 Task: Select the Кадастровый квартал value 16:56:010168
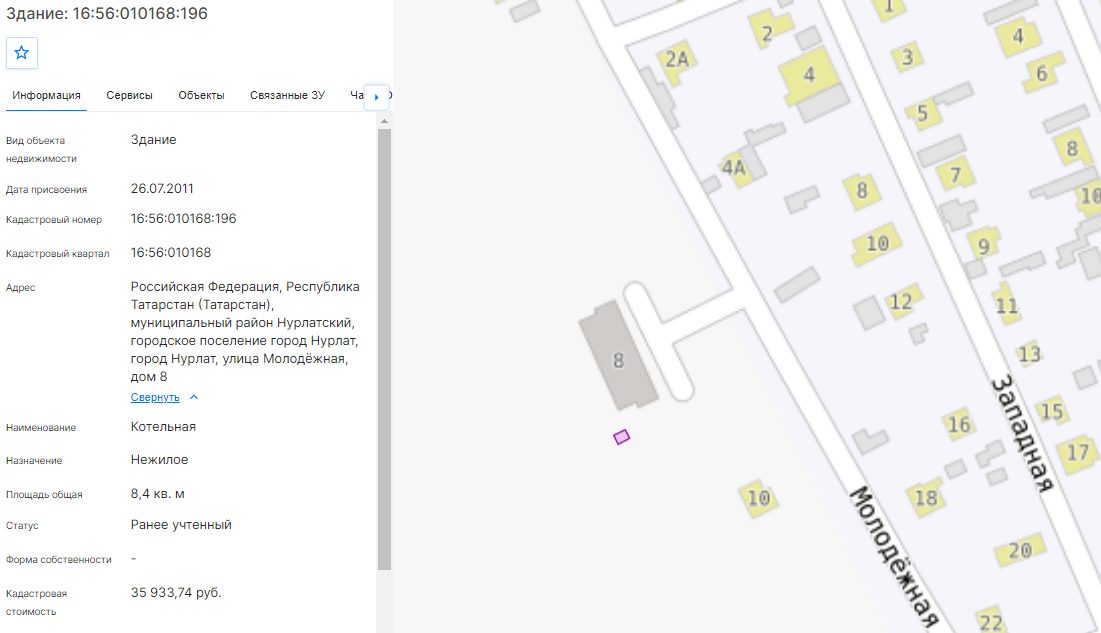(x=171, y=252)
